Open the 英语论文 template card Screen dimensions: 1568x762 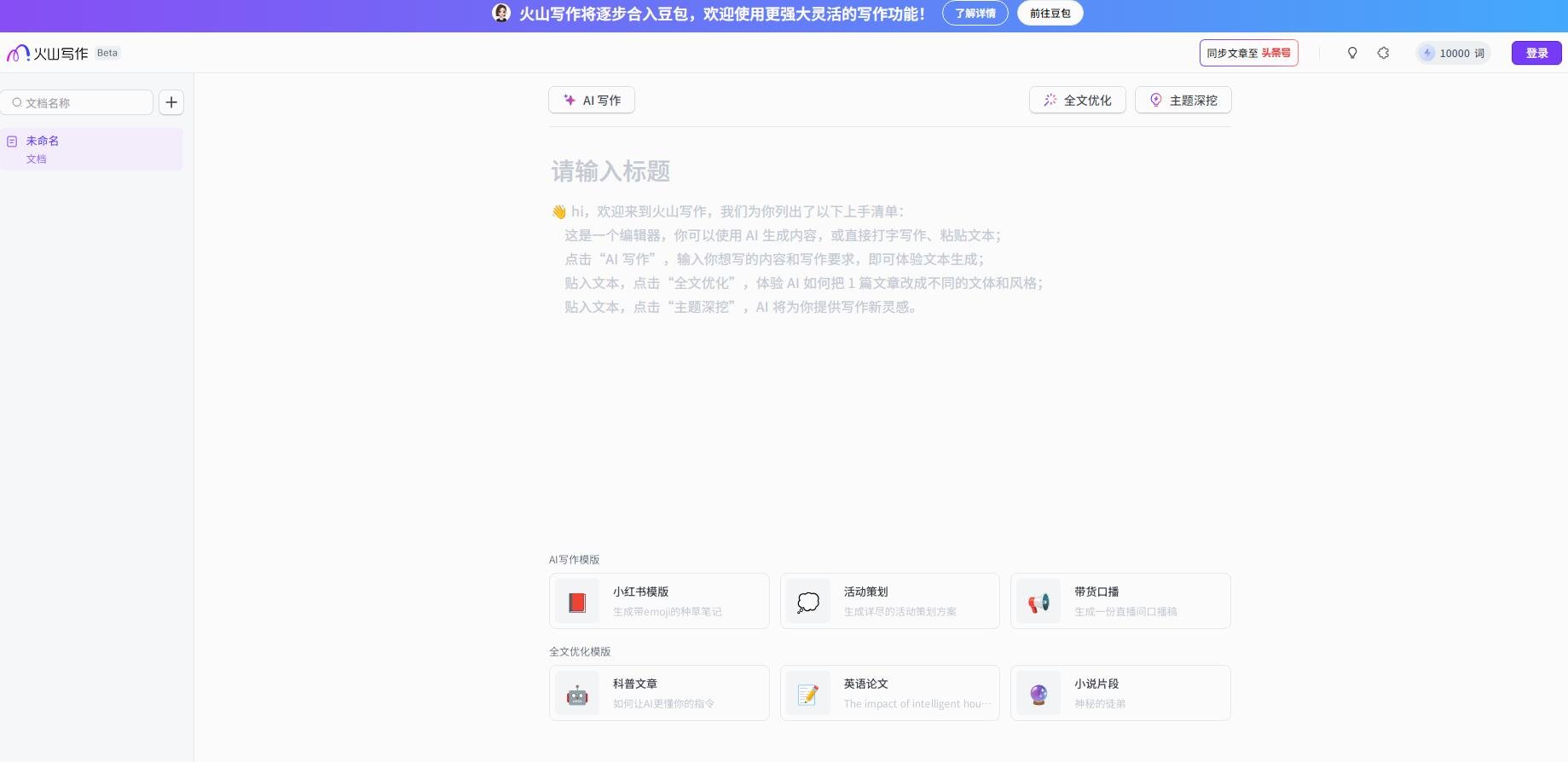[889, 693]
